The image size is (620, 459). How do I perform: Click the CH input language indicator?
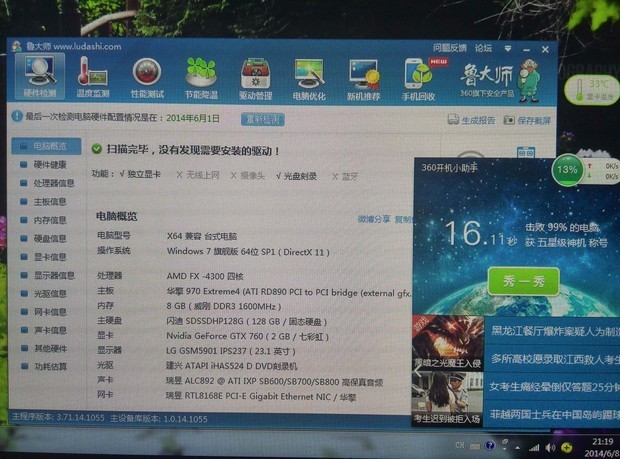[x=460, y=445]
